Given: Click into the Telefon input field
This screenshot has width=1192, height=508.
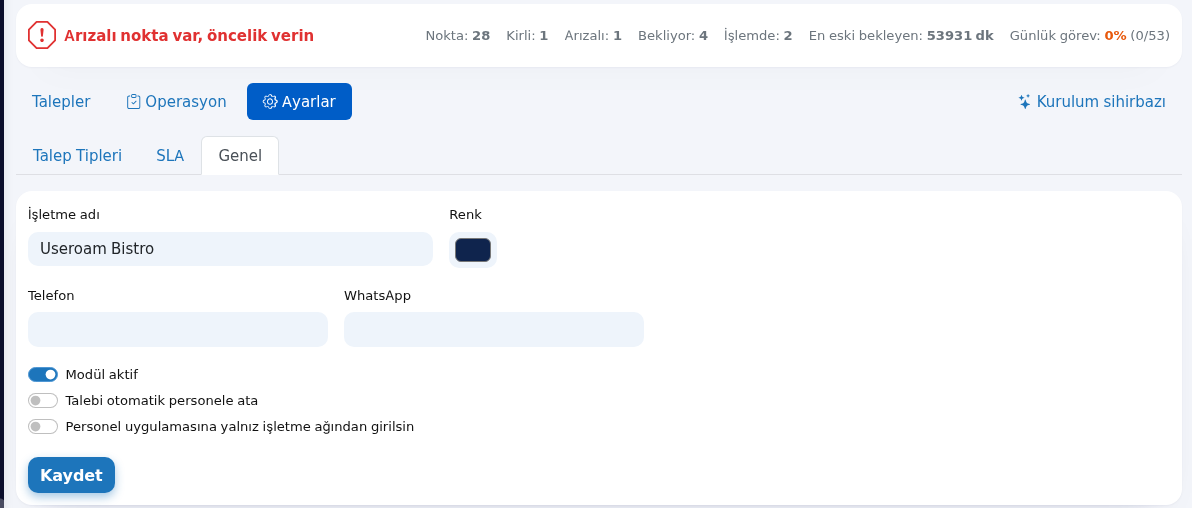Looking at the screenshot, I should [x=178, y=329].
